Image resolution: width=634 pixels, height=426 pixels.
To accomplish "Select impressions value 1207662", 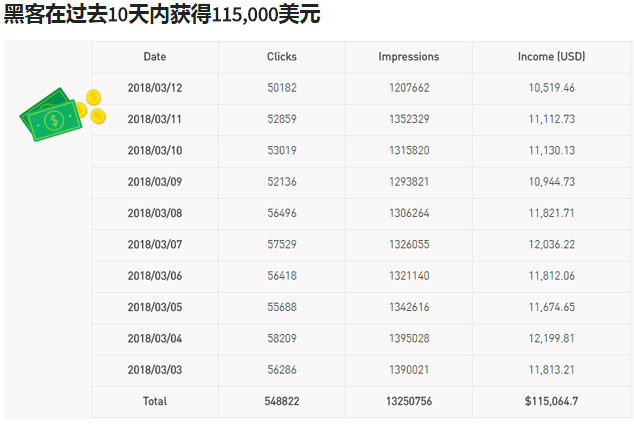I will point(408,88).
